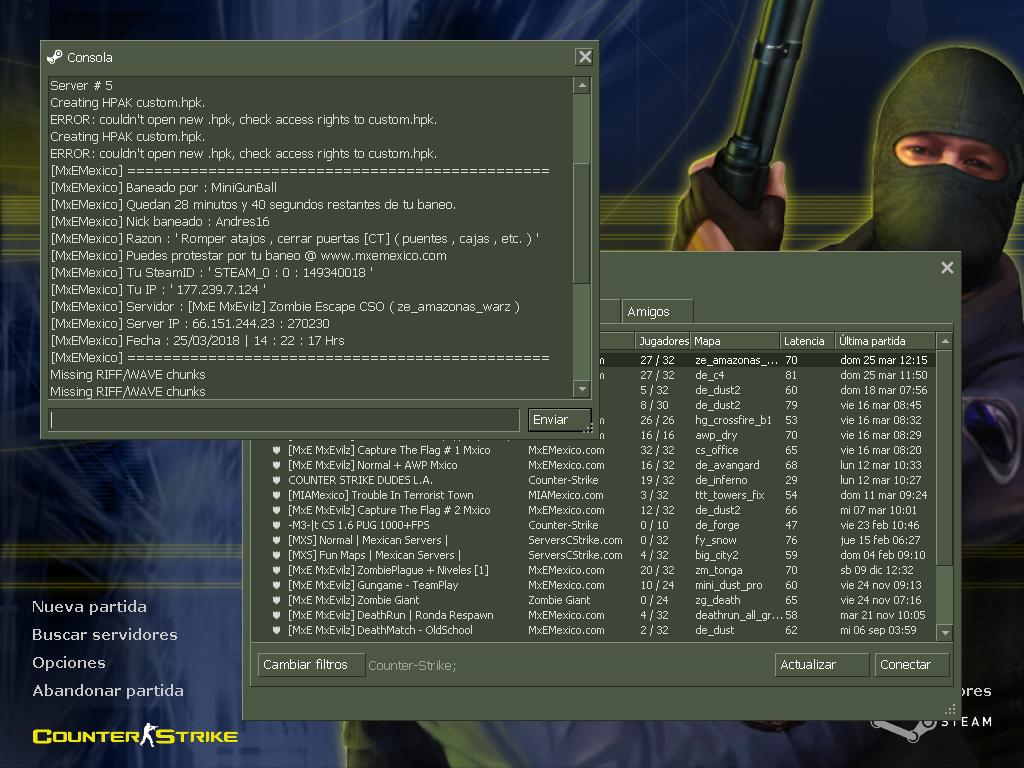The image size is (1024, 768).
Task: Open Buscar servidores from the main menu
Action: pos(104,635)
